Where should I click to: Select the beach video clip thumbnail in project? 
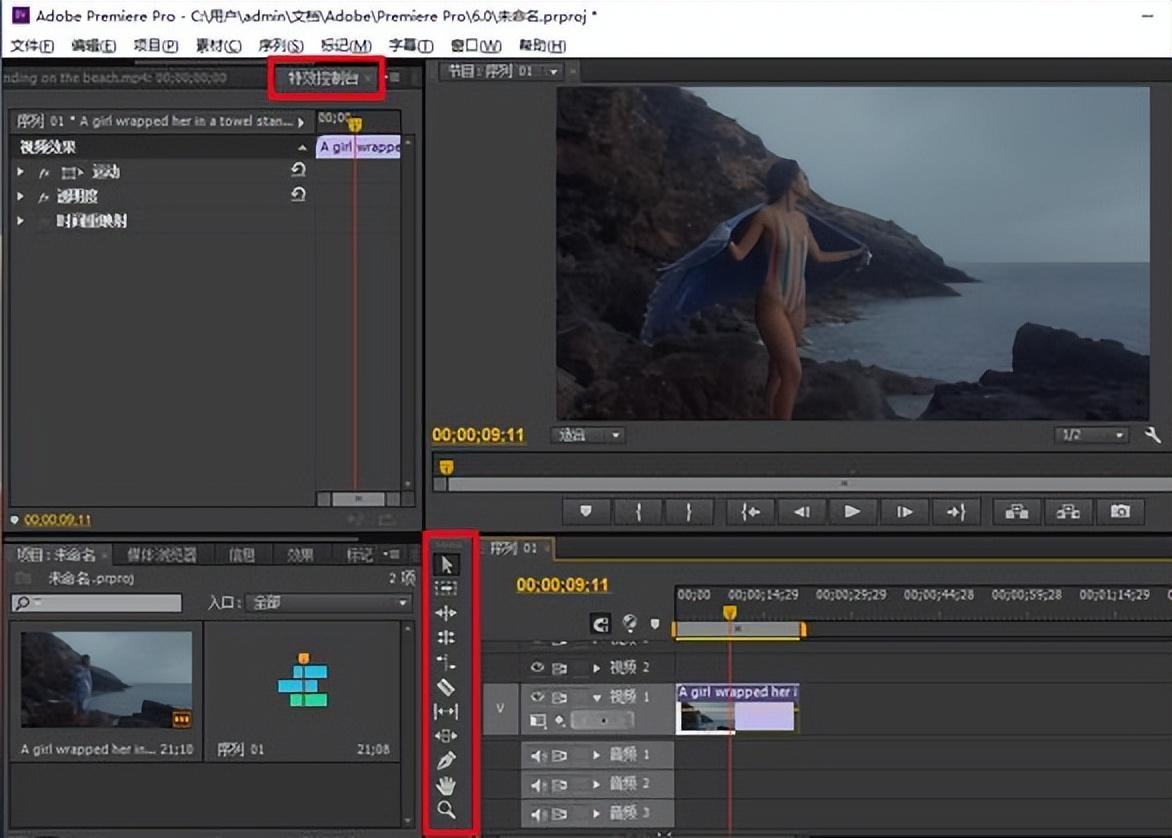coord(105,678)
